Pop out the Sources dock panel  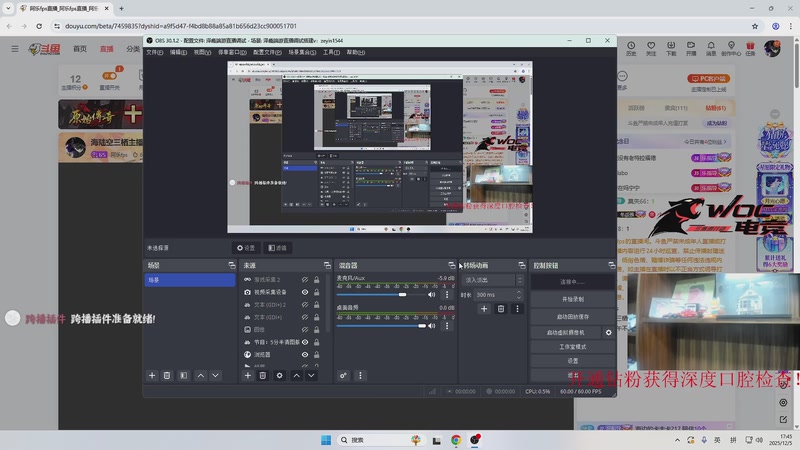pos(327,265)
